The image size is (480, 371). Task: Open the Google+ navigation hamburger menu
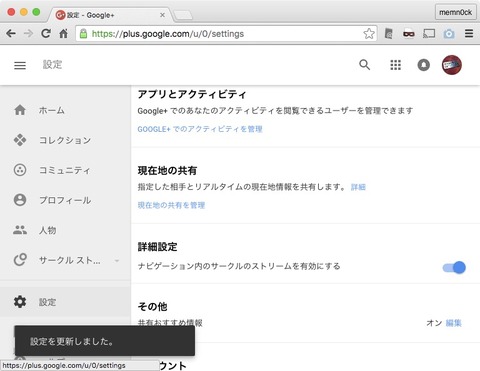point(20,65)
